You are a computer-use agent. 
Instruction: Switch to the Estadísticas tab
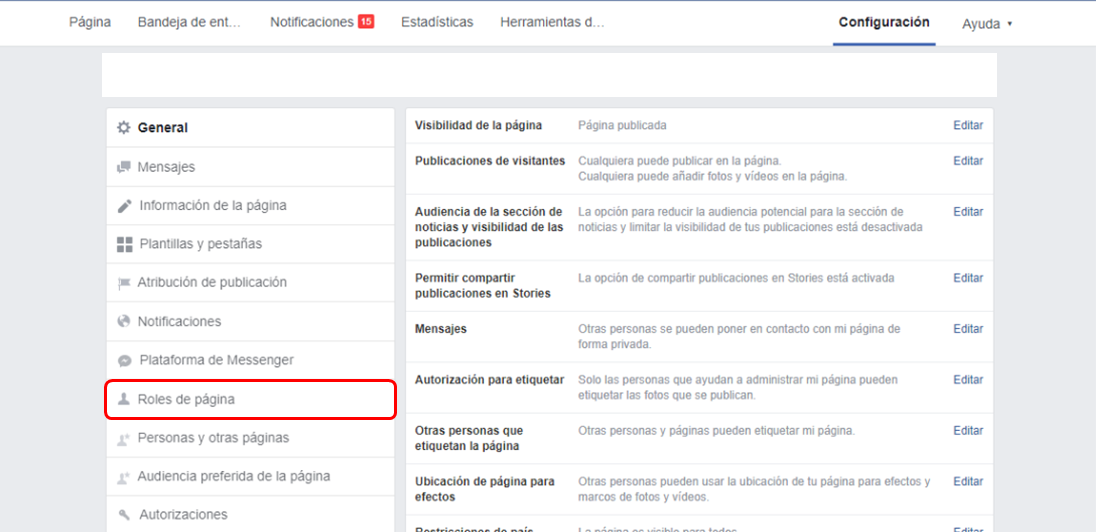(437, 22)
